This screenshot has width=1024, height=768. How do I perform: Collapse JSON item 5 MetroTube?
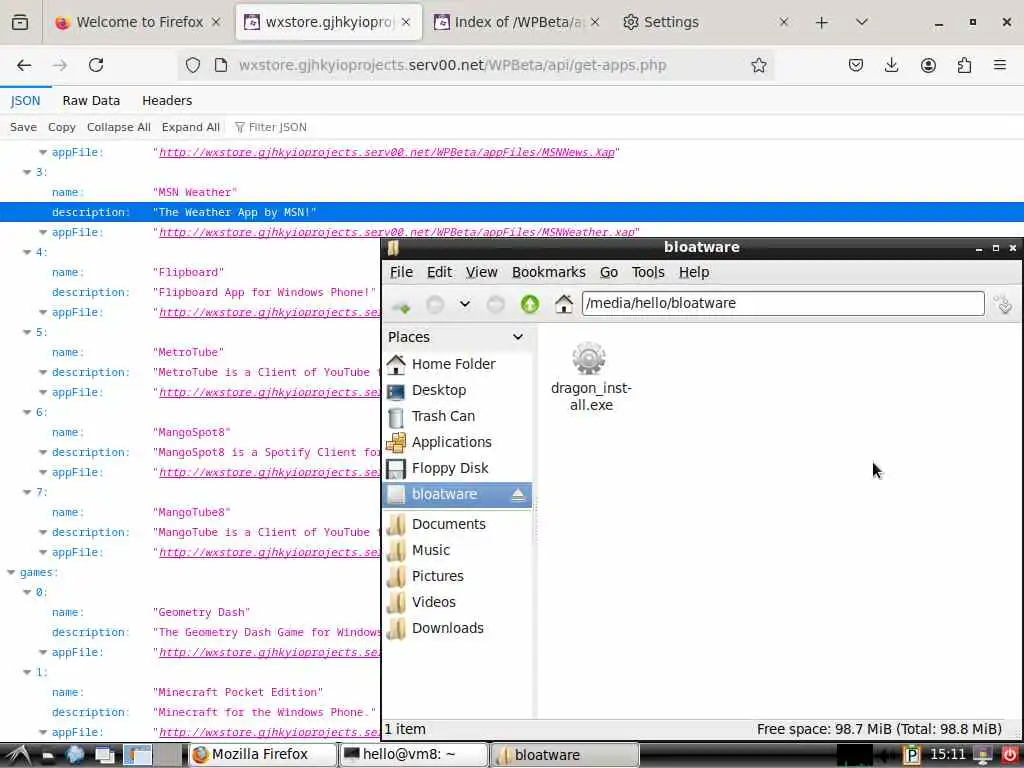coord(27,332)
